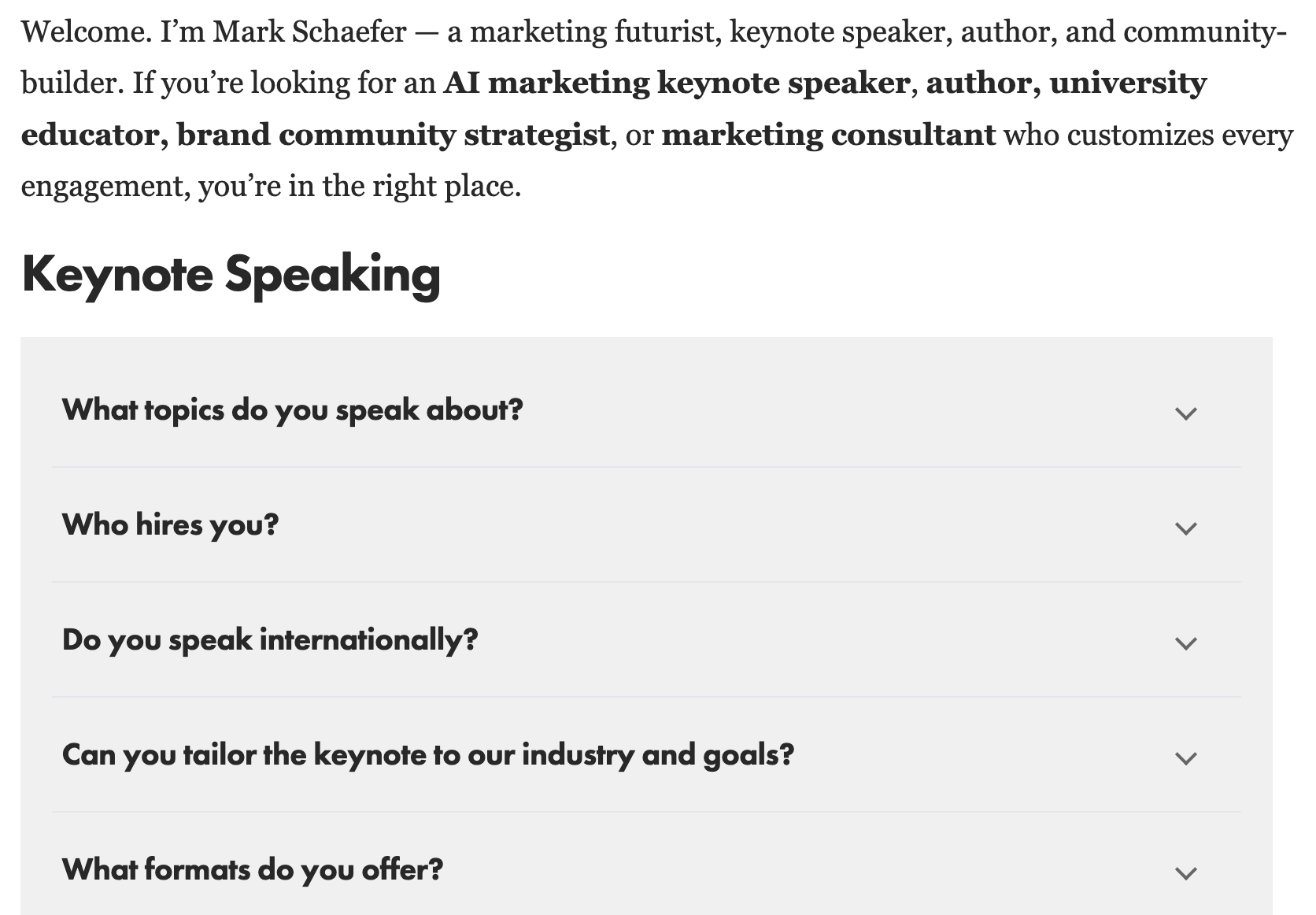This screenshot has height=915, width=1316.
Task: Expand the "Do you speak internationally?" question
Action: tap(271, 639)
